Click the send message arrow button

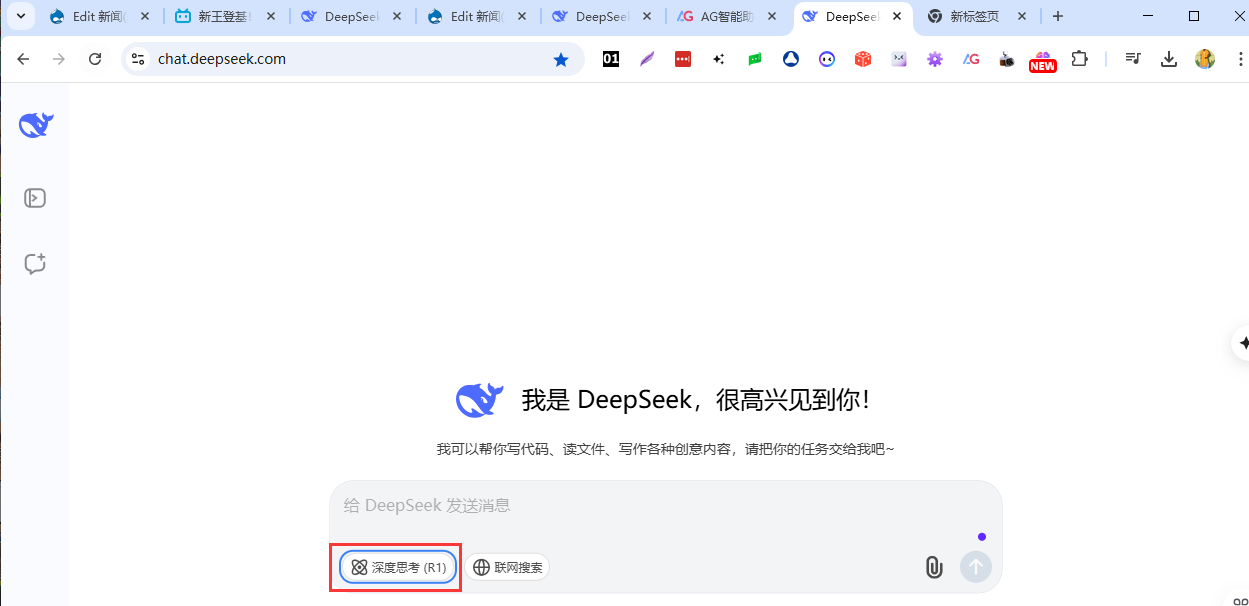click(976, 567)
